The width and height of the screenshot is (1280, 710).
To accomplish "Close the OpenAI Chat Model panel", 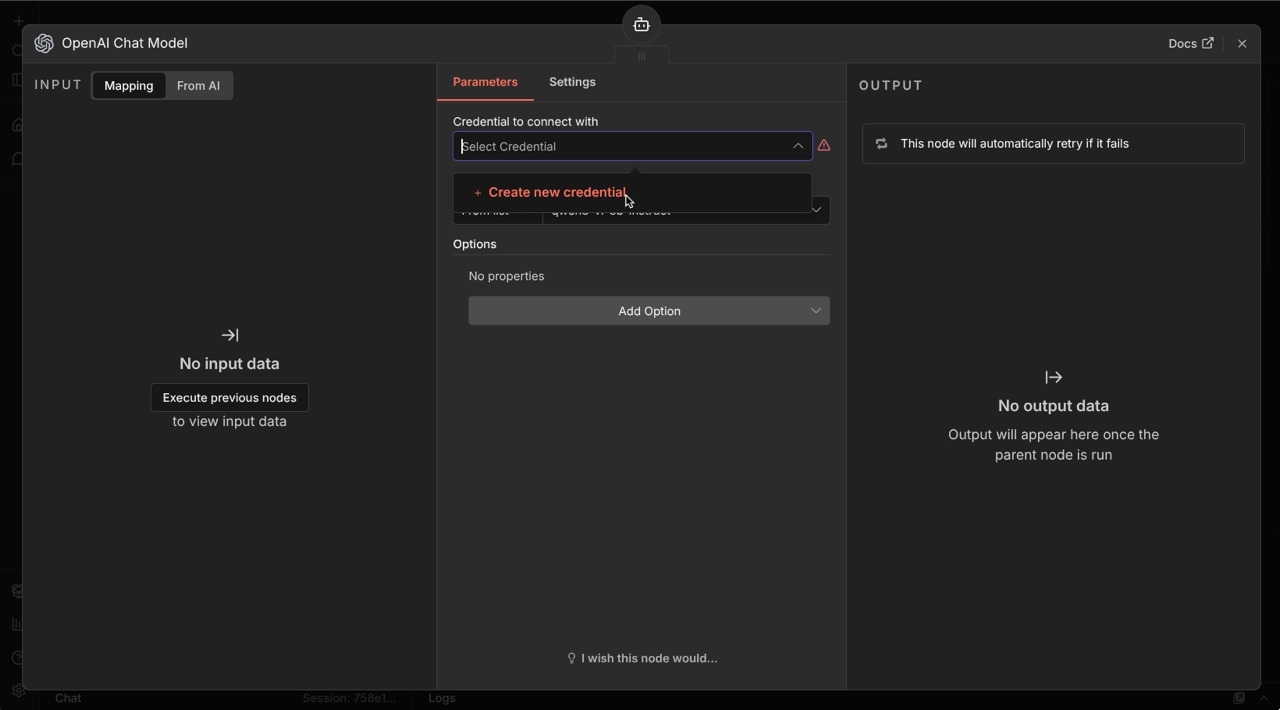I will pyautogui.click(x=1242, y=44).
